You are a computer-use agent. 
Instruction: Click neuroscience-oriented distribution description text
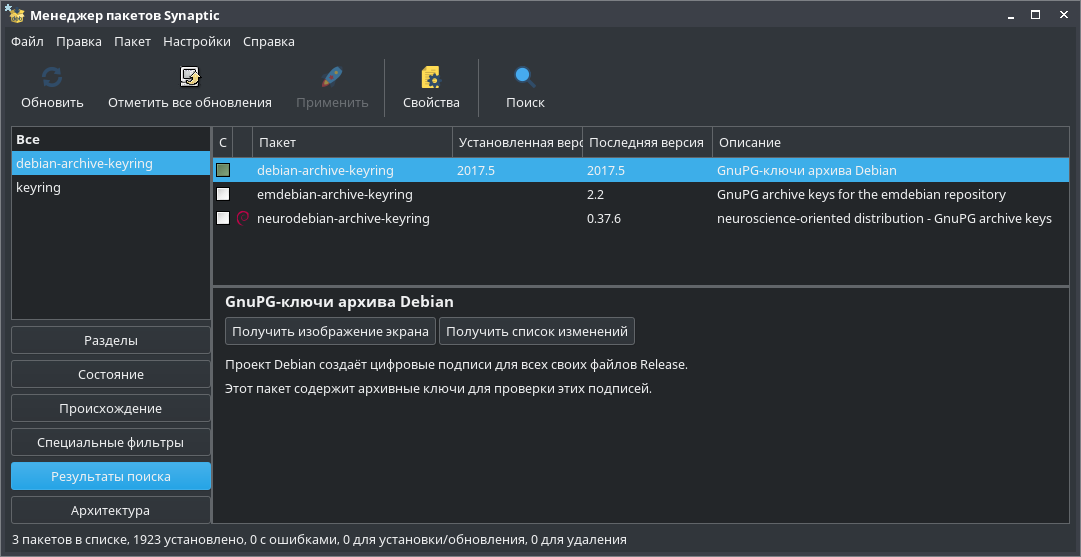pyautogui.click(x=885, y=219)
